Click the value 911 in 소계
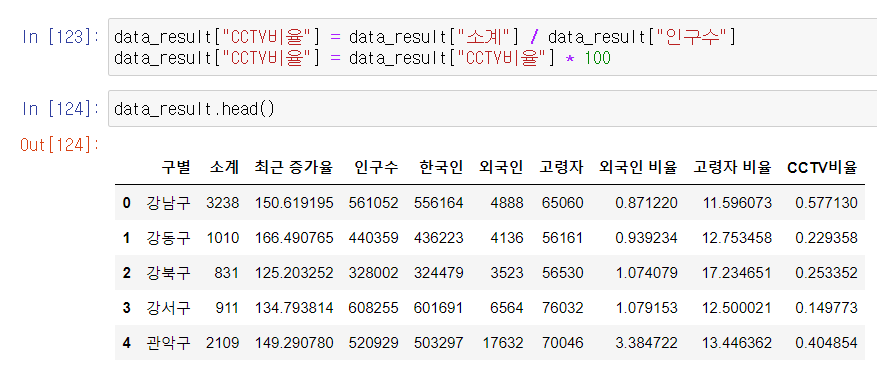 (227, 308)
